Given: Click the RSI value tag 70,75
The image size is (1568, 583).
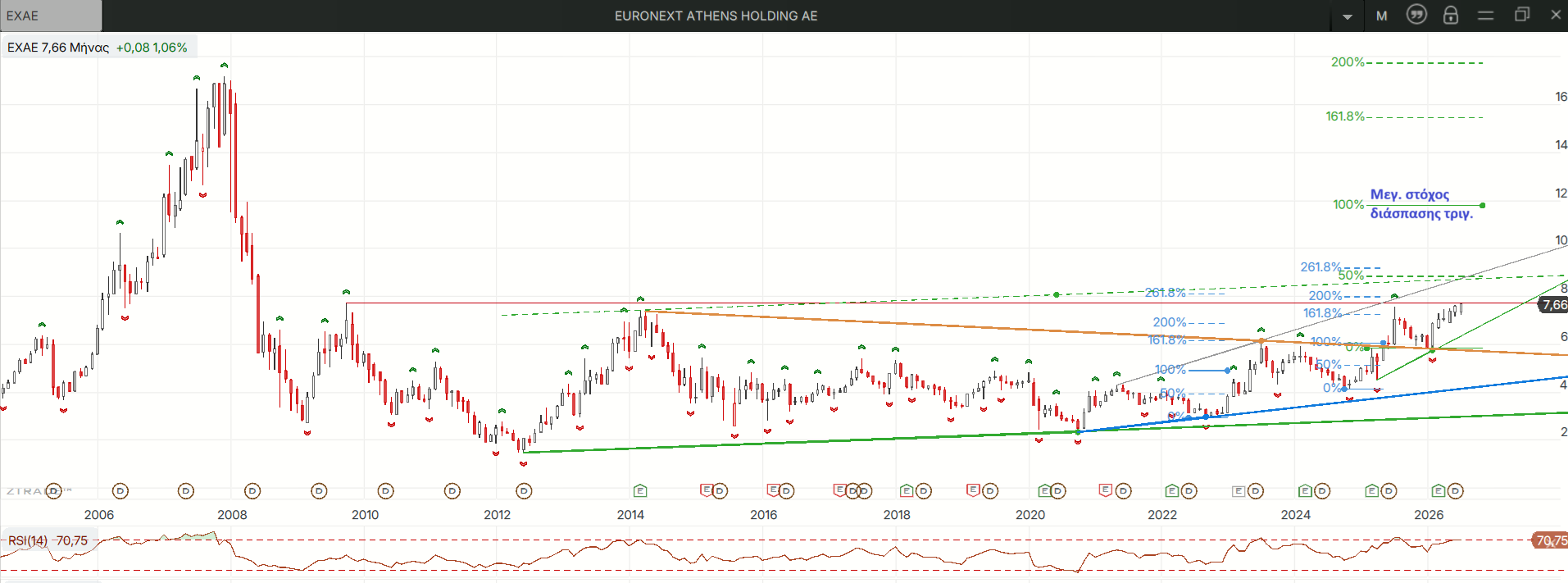Looking at the screenshot, I should [1549, 540].
